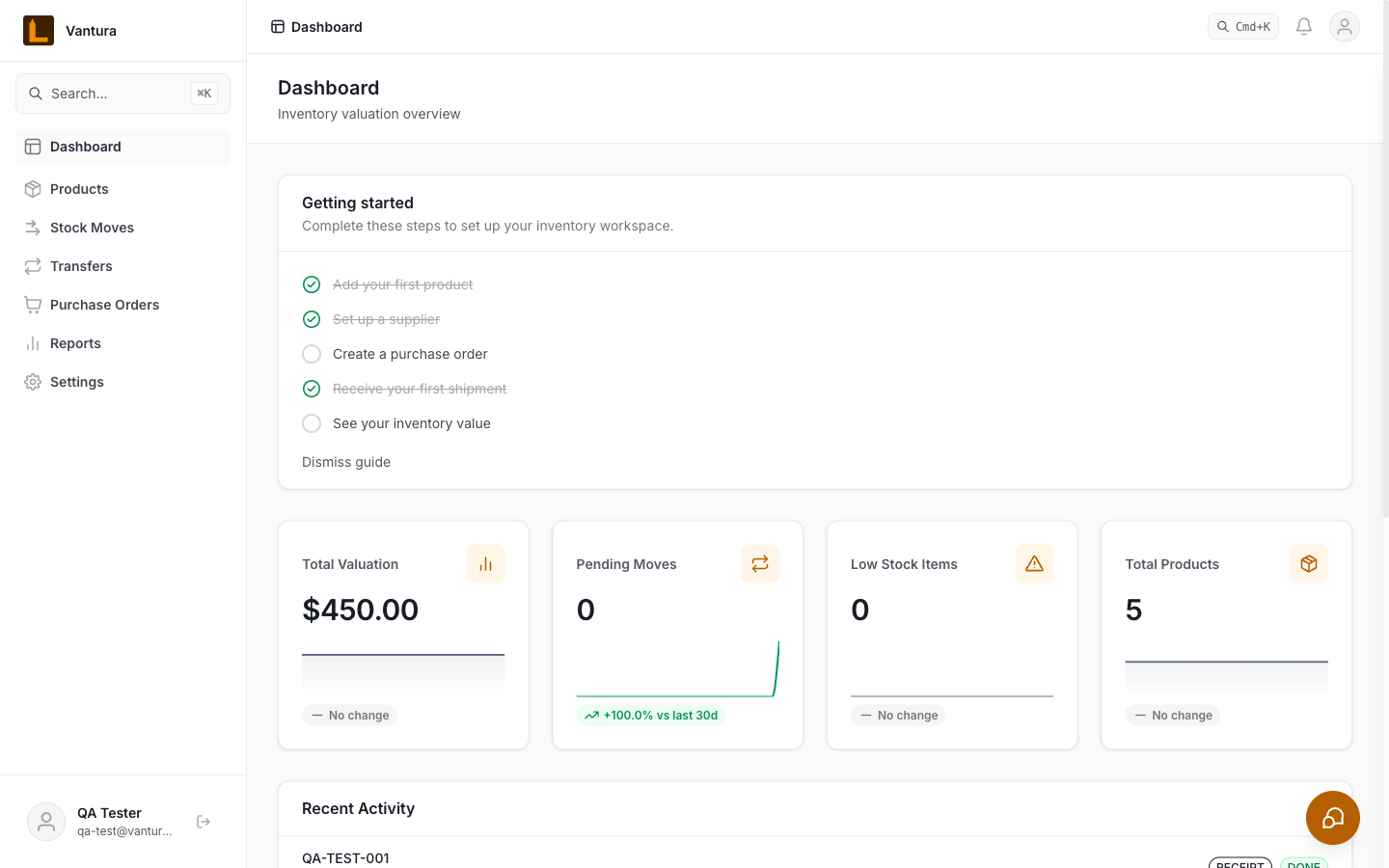Dismiss the Getting Started guide
This screenshot has width=1389, height=868.
346,462
